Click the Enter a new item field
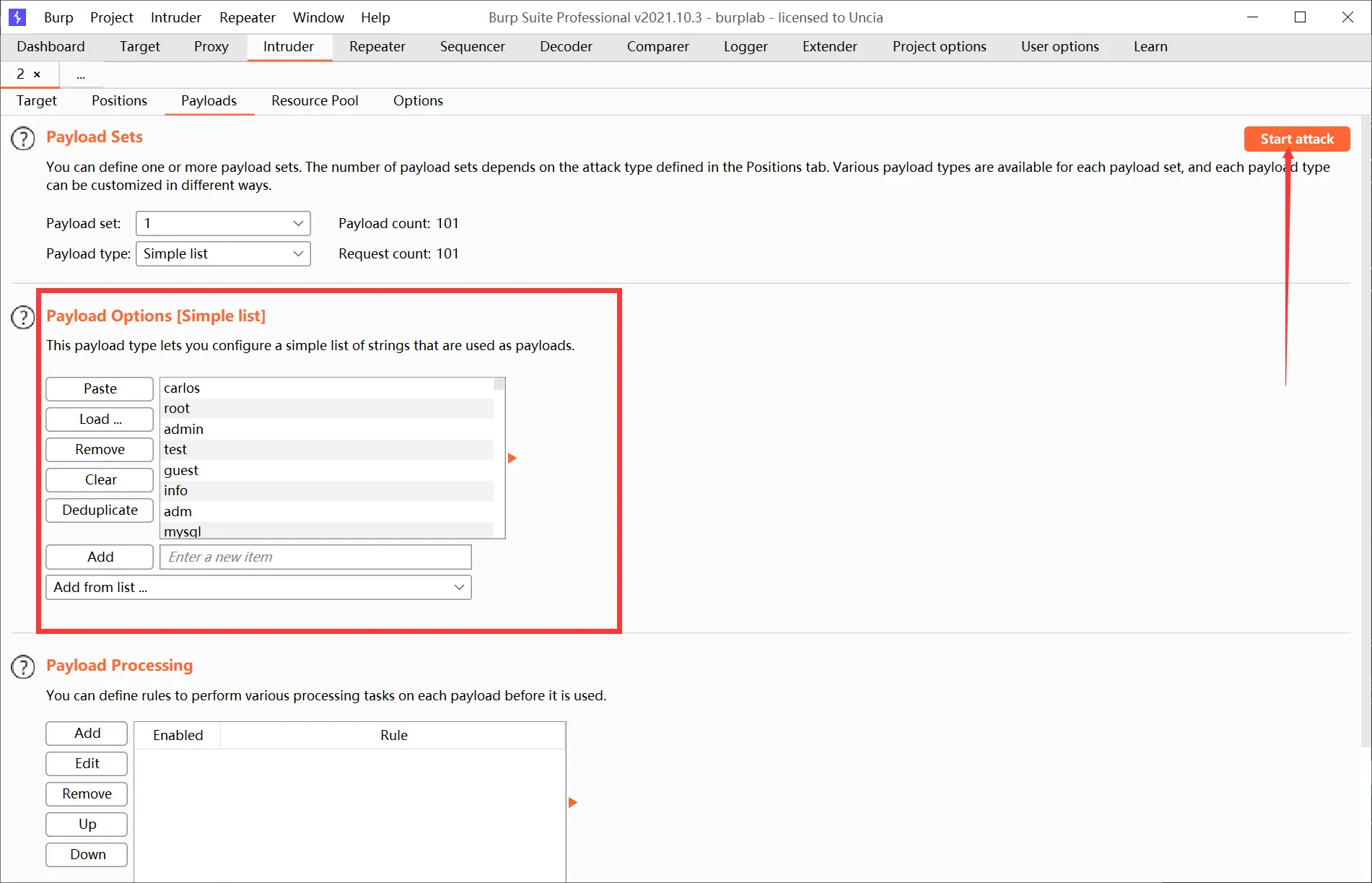This screenshot has height=883, width=1372. click(315, 557)
